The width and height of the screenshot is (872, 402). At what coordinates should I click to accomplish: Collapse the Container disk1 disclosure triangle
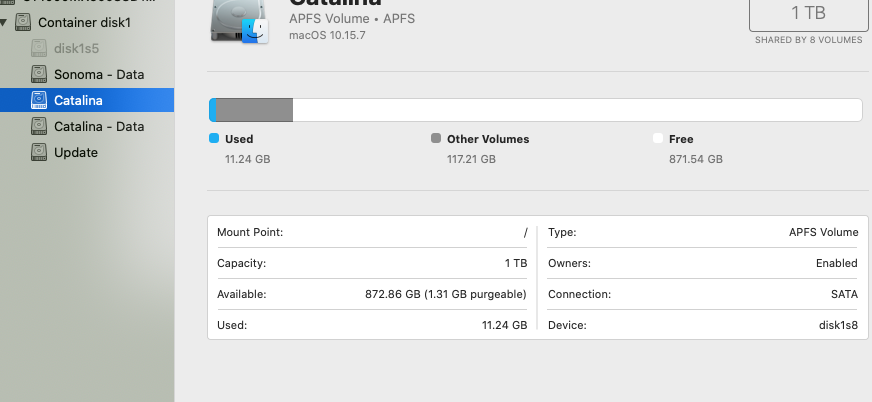pyautogui.click(x=4, y=23)
